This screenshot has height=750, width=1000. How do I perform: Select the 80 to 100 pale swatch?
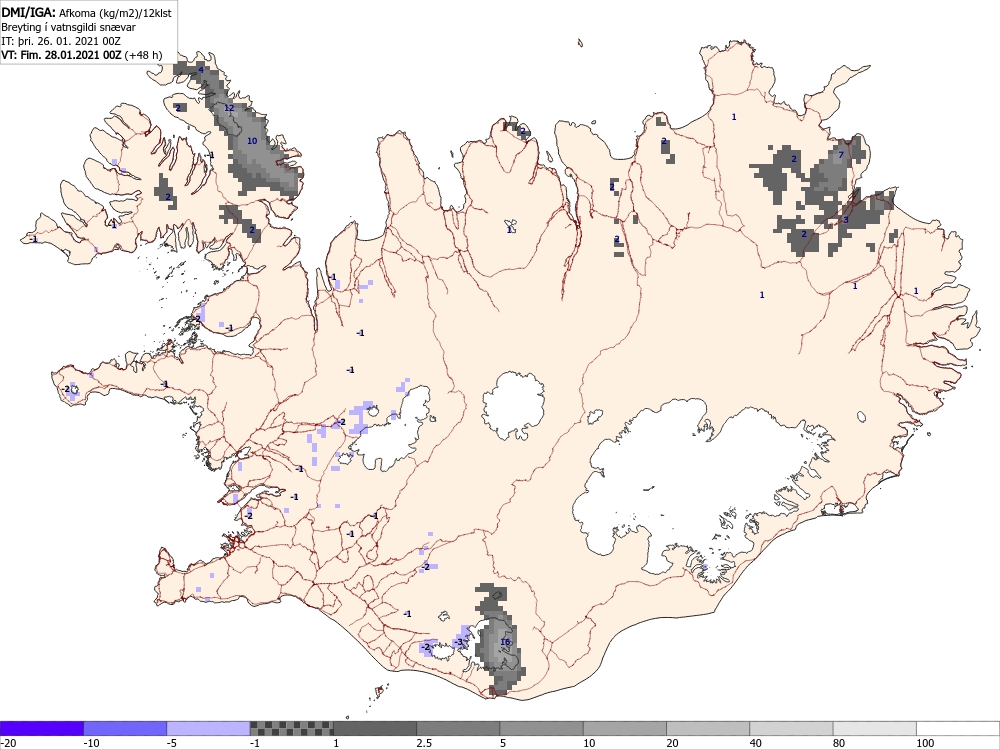click(875, 728)
